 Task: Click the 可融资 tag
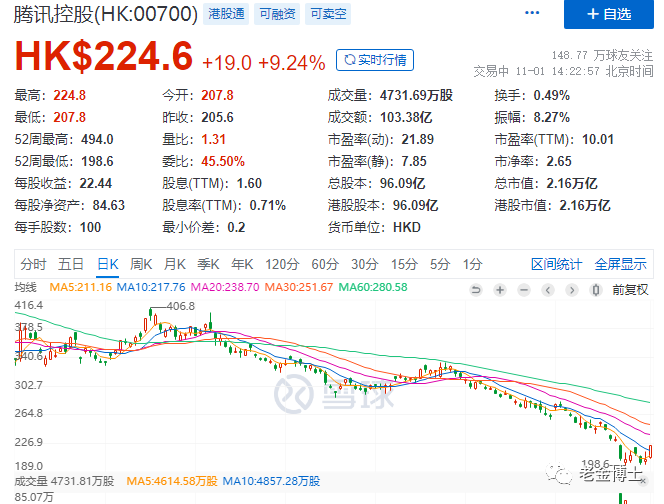click(x=277, y=14)
